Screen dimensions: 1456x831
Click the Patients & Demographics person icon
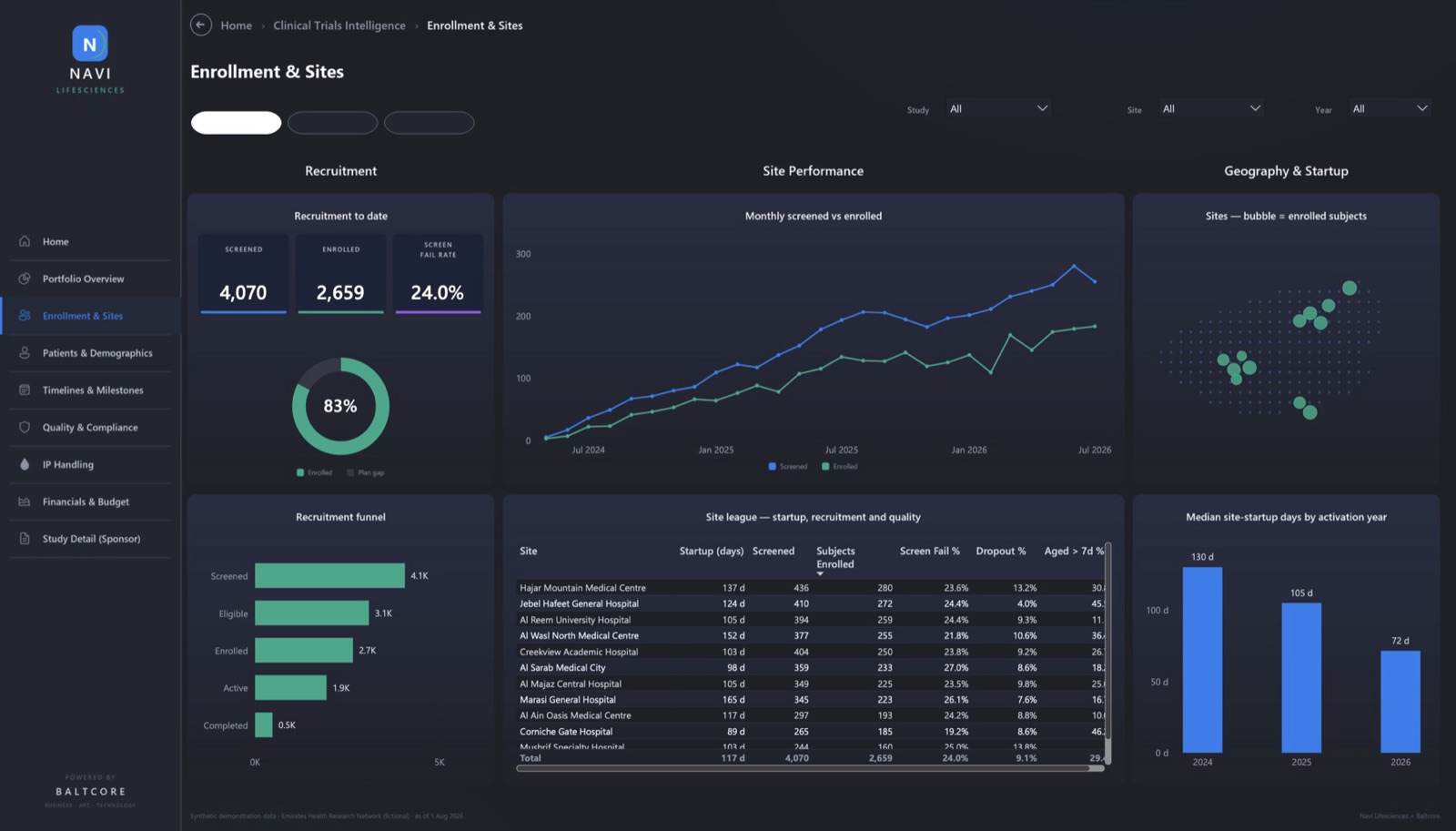(x=25, y=353)
